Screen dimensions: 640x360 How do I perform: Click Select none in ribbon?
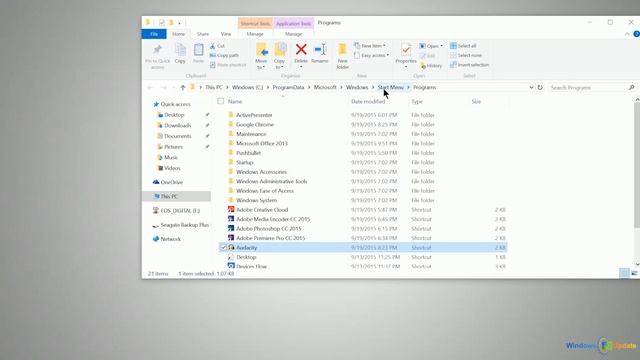pos(466,56)
